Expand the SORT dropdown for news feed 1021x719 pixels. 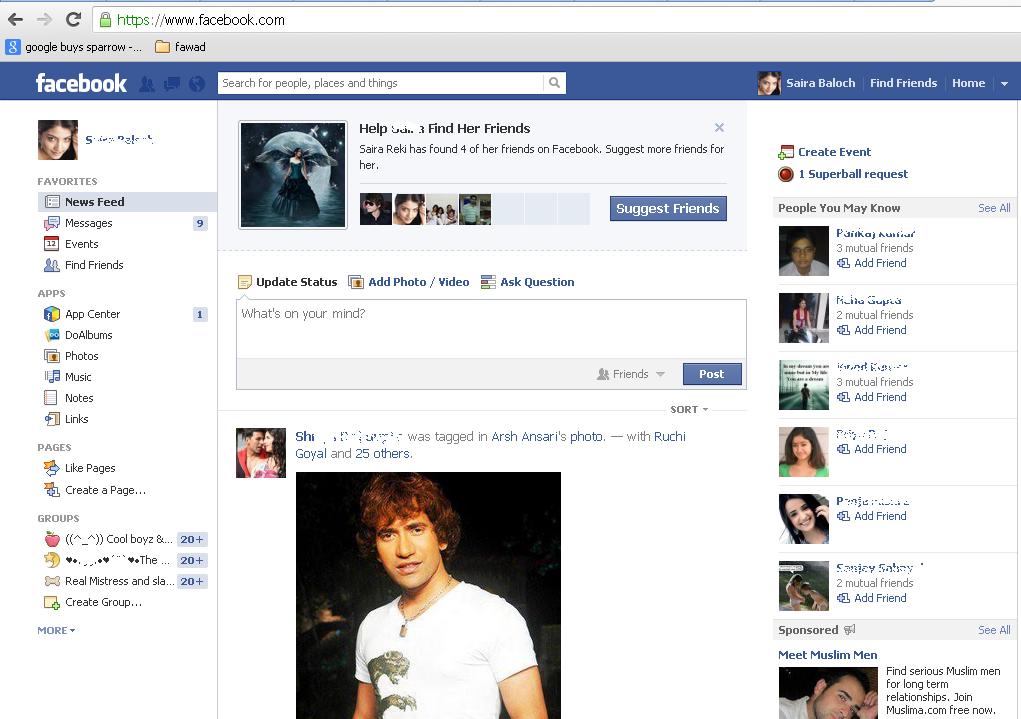tap(689, 410)
